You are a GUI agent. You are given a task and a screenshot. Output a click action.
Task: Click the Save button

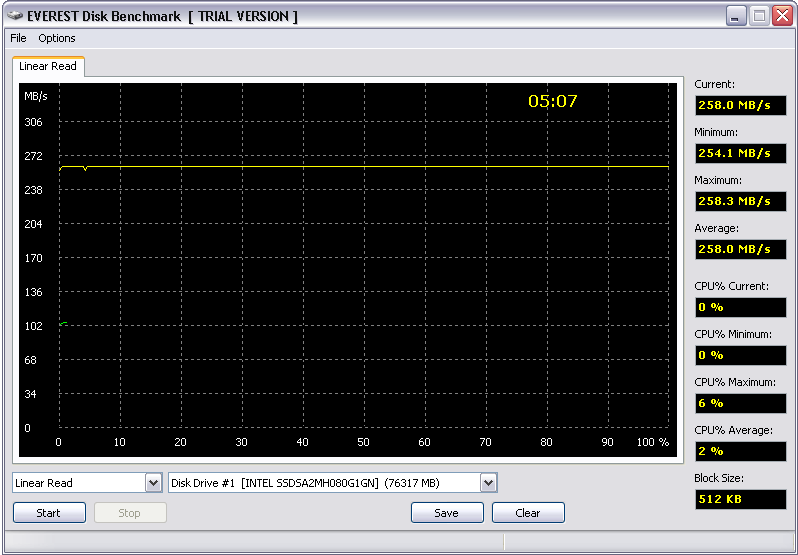pos(447,513)
